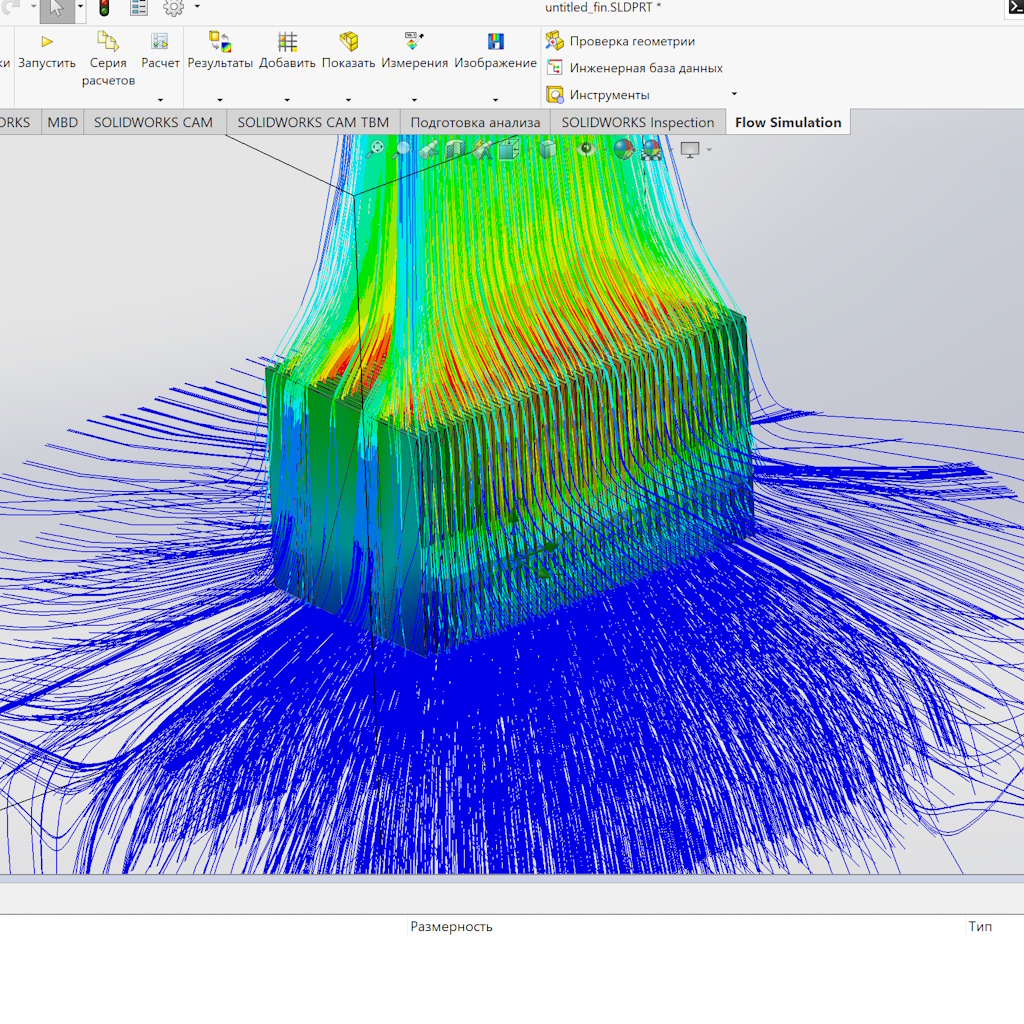
Task: Open Инженерная база данных
Action: tap(645, 68)
